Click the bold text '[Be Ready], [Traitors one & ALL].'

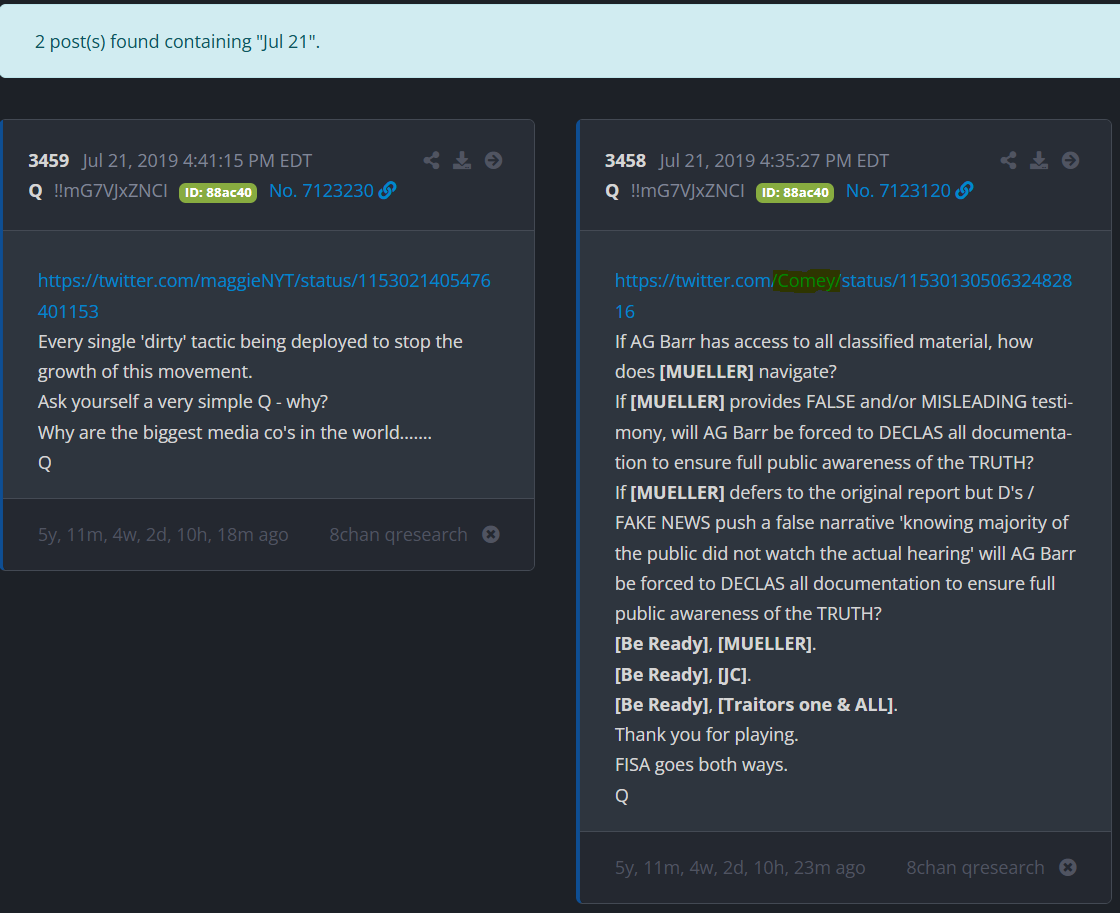coord(756,704)
